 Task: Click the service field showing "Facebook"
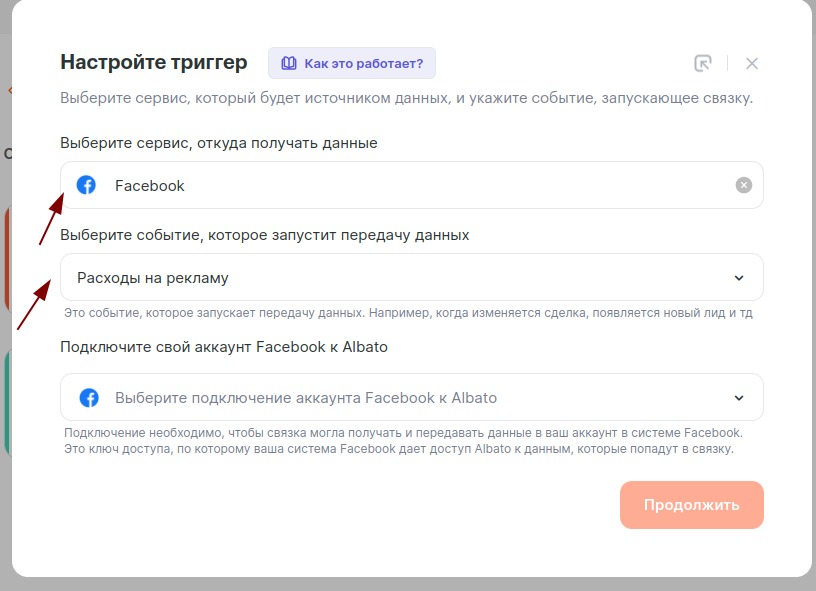point(400,185)
